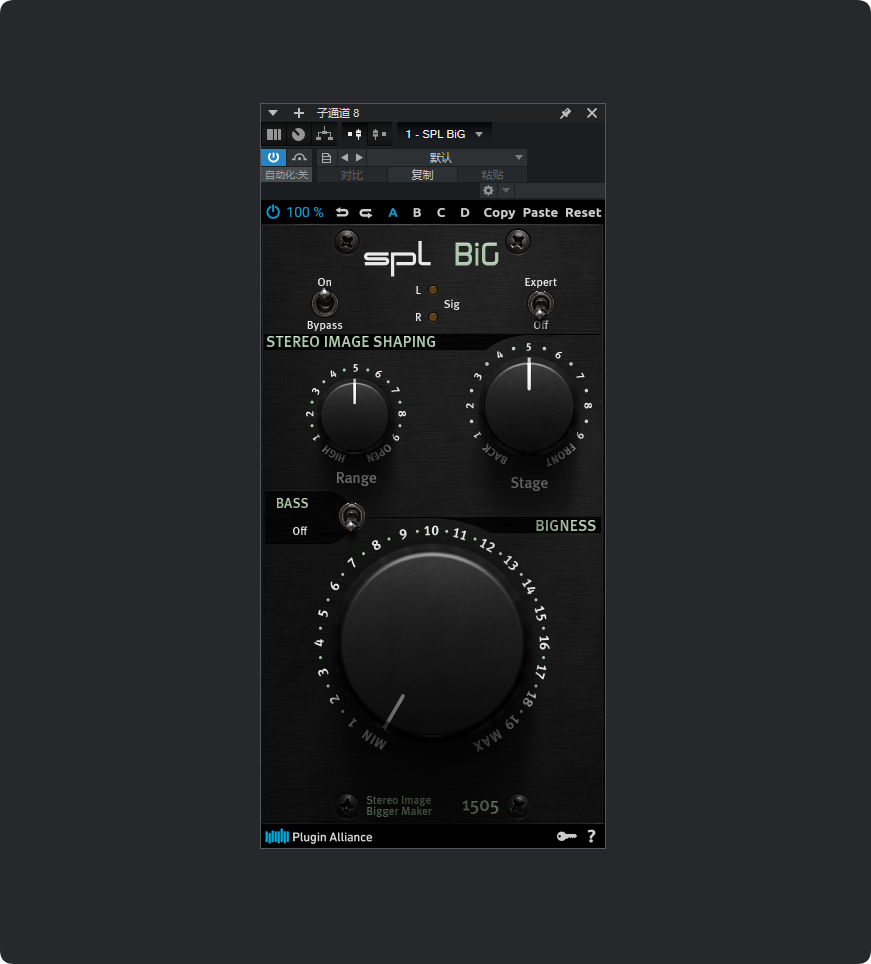Toggle the Plugin Alliance power icon

pyautogui.click(x=273, y=212)
